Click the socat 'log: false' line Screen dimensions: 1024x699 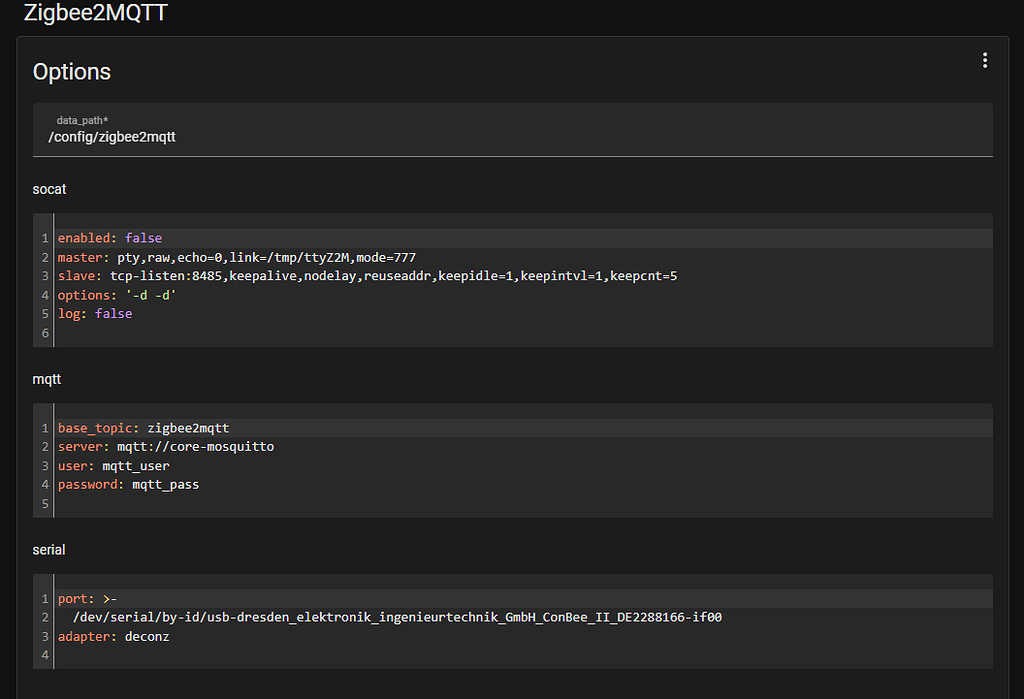click(95, 313)
